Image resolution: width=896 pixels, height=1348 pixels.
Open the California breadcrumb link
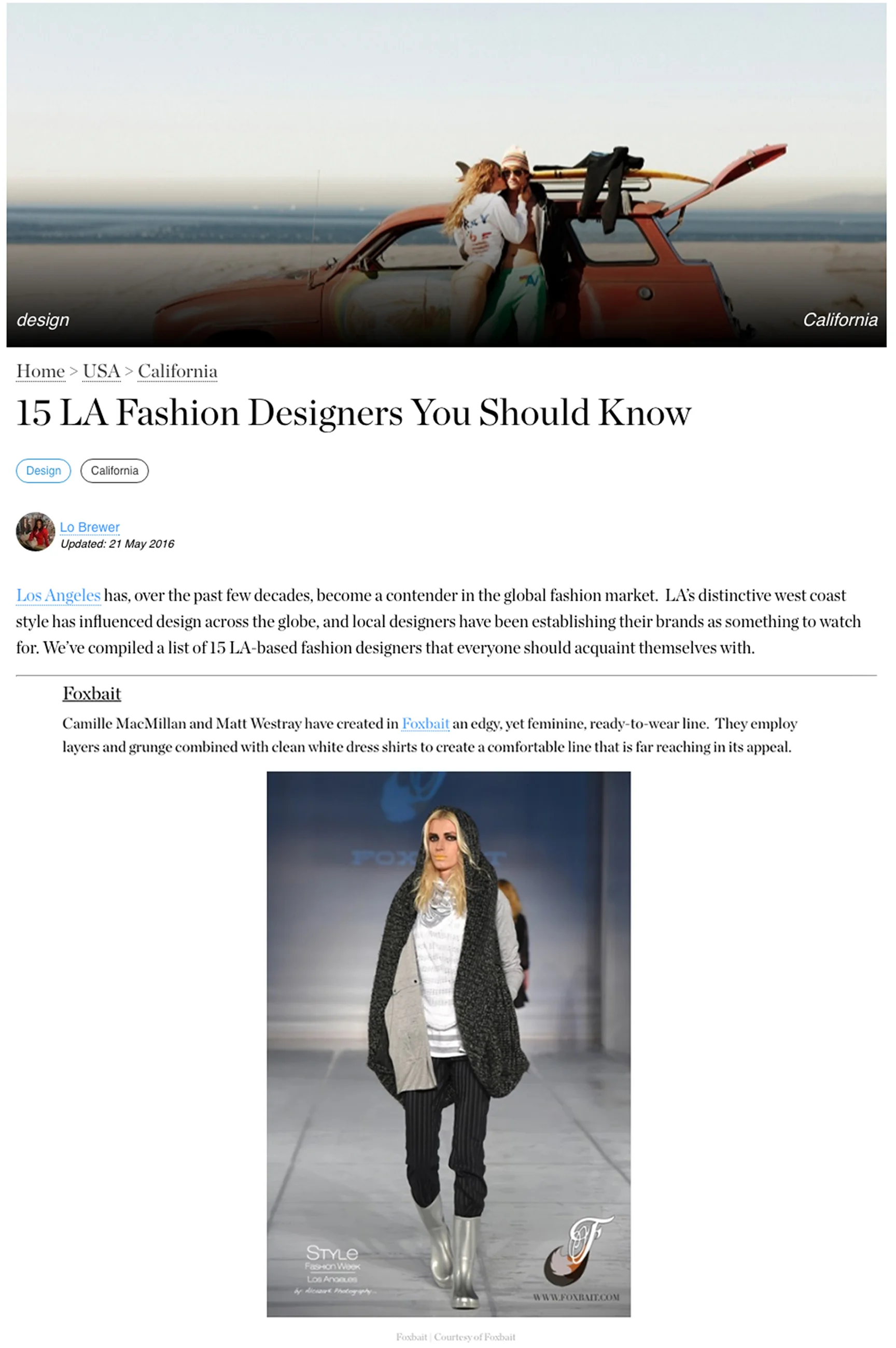coord(177,371)
